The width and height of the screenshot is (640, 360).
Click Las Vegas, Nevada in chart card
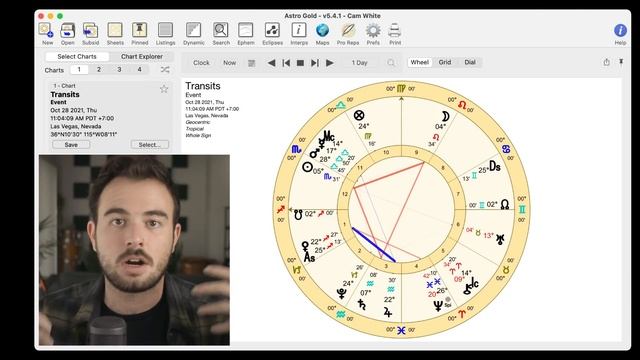point(76,126)
